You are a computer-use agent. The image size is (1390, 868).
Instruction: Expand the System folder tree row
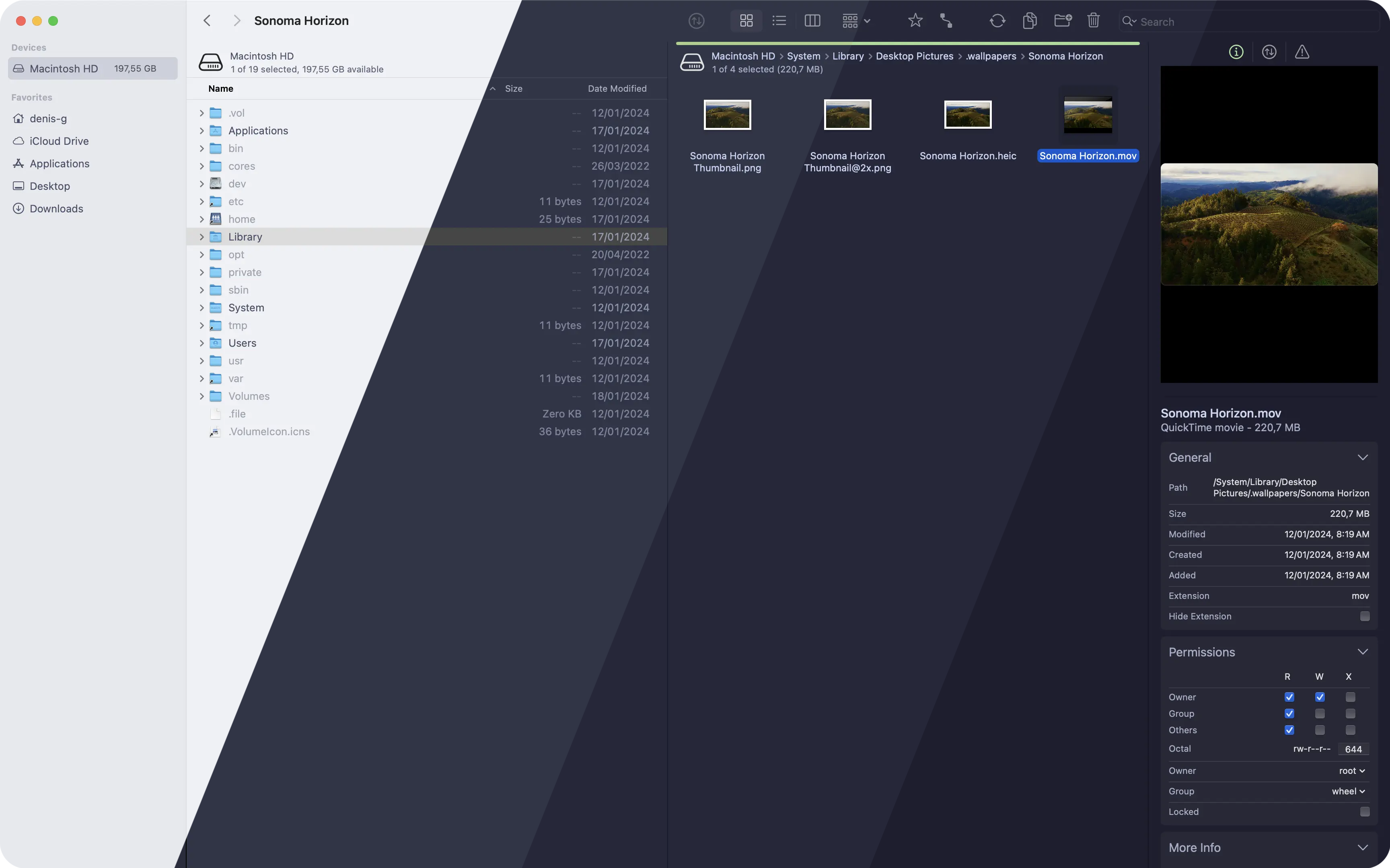(202, 308)
